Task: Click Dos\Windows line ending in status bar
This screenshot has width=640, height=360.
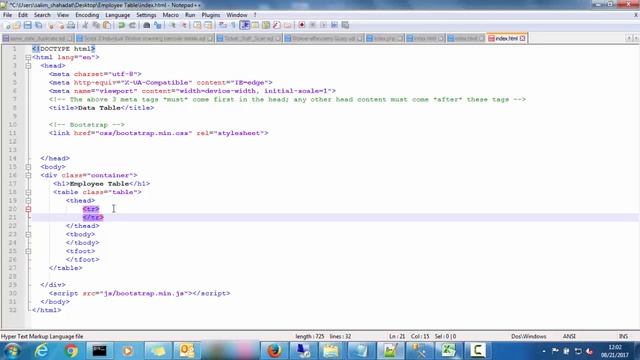Action: pyautogui.click(x=529, y=336)
